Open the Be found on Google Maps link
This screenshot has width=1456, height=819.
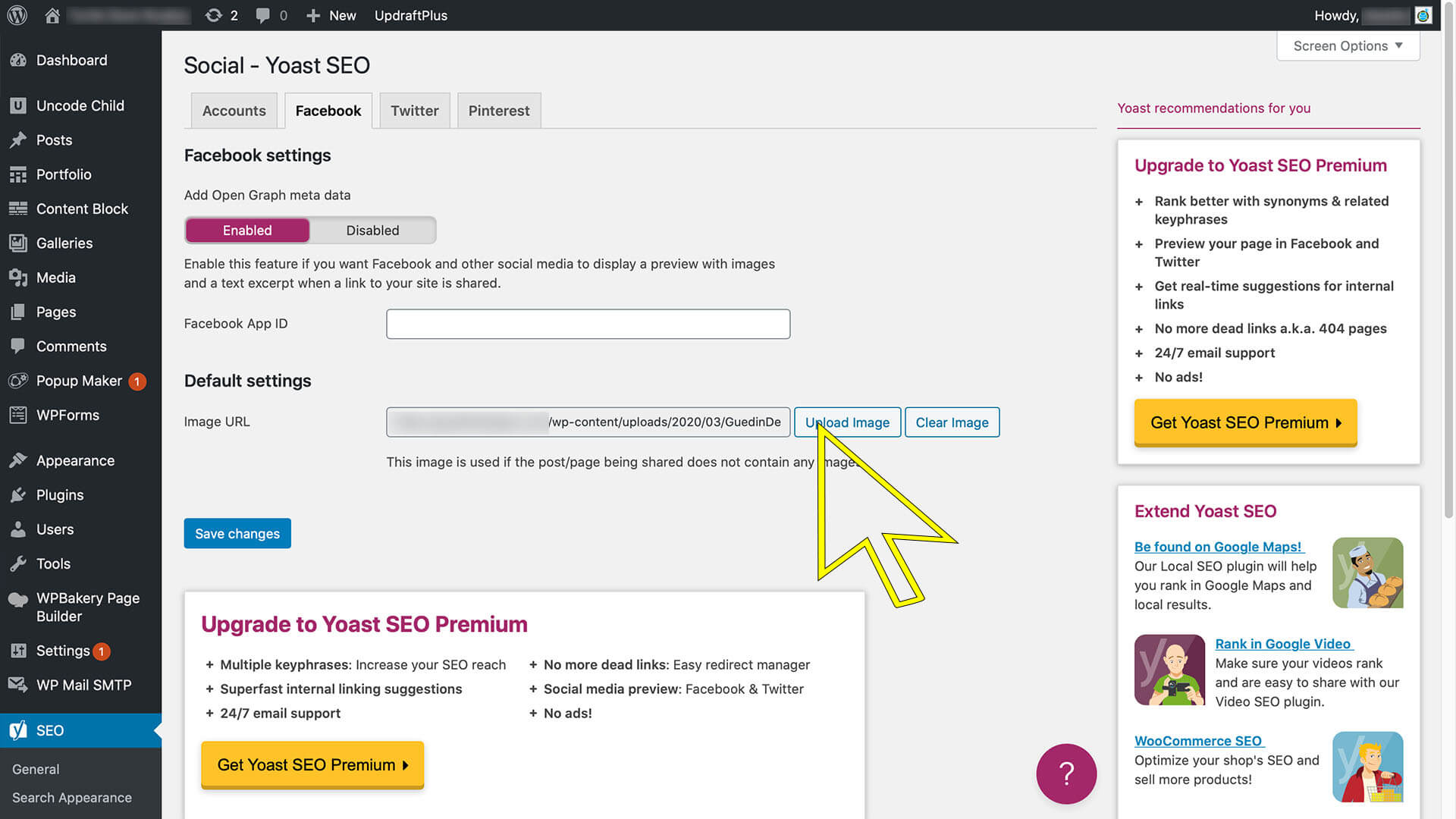[x=1218, y=547]
